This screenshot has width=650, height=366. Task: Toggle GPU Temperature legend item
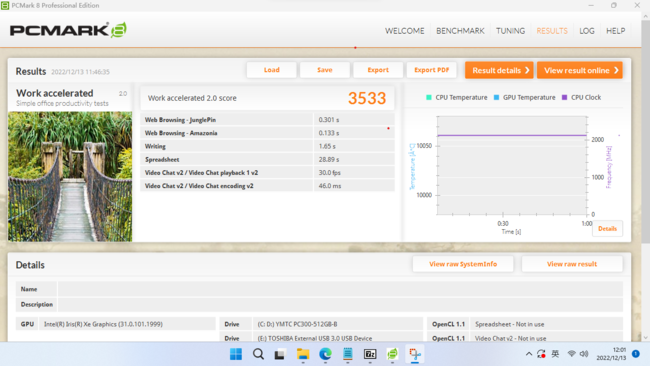point(524,97)
